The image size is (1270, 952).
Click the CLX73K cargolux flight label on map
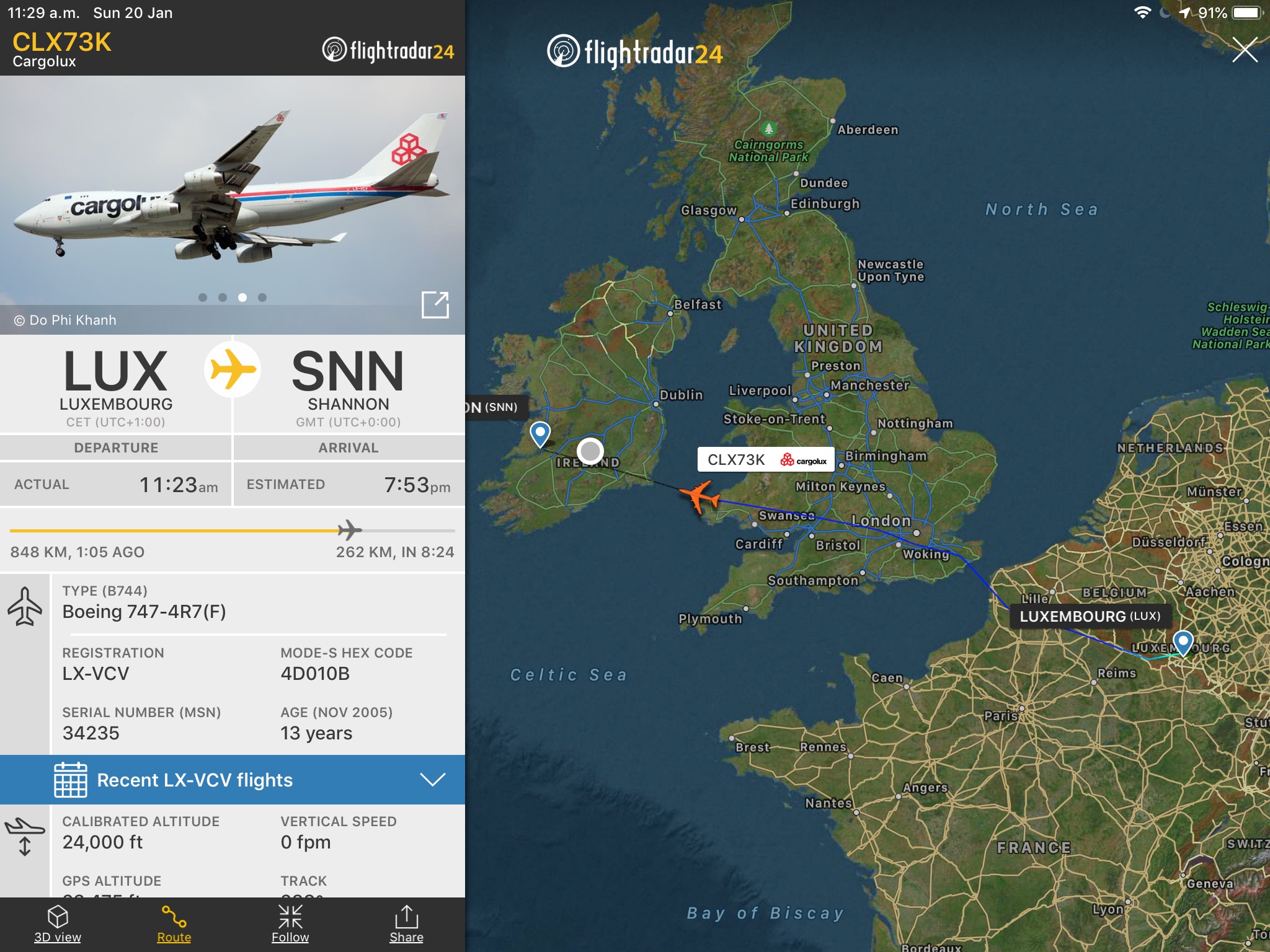click(766, 460)
